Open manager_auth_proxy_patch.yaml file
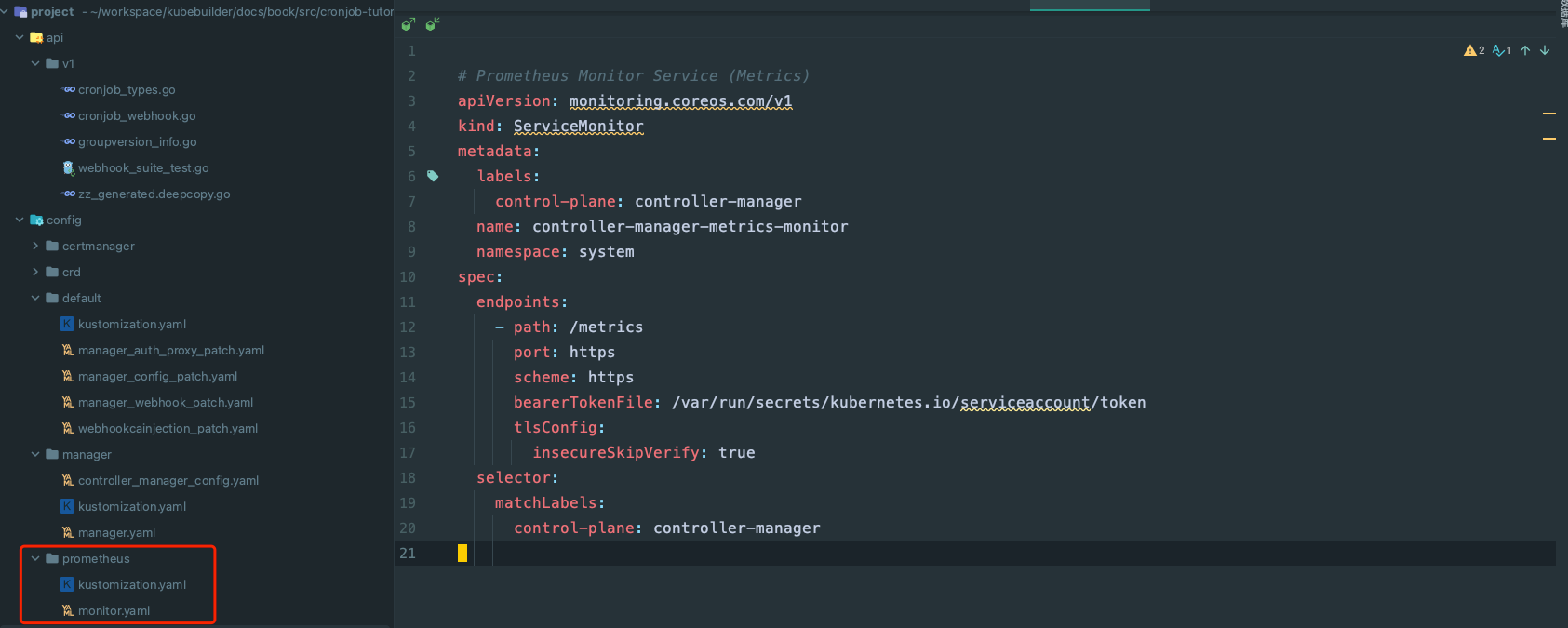 pyautogui.click(x=170, y=351)
